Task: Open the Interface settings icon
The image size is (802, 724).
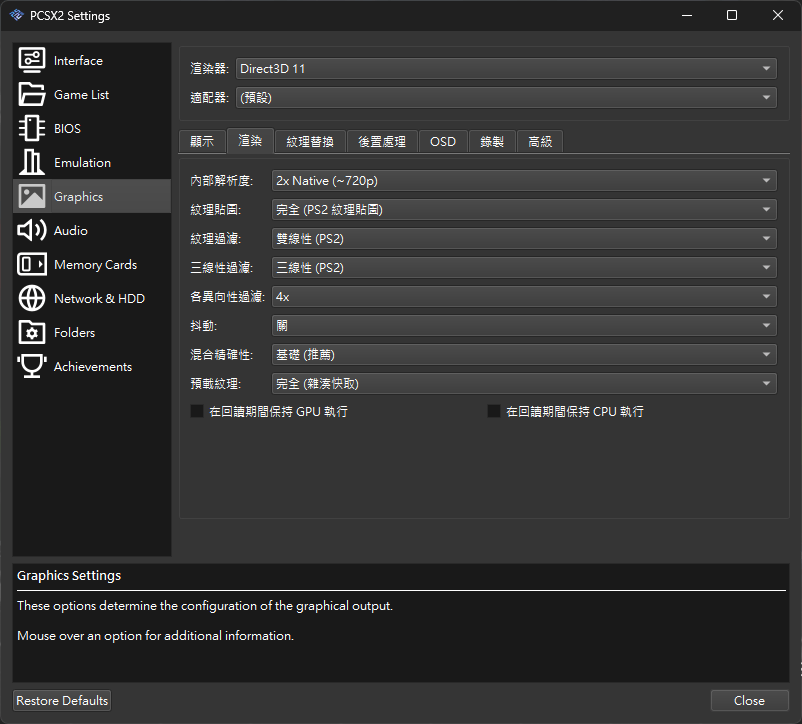Action: (x=32, y=61)
